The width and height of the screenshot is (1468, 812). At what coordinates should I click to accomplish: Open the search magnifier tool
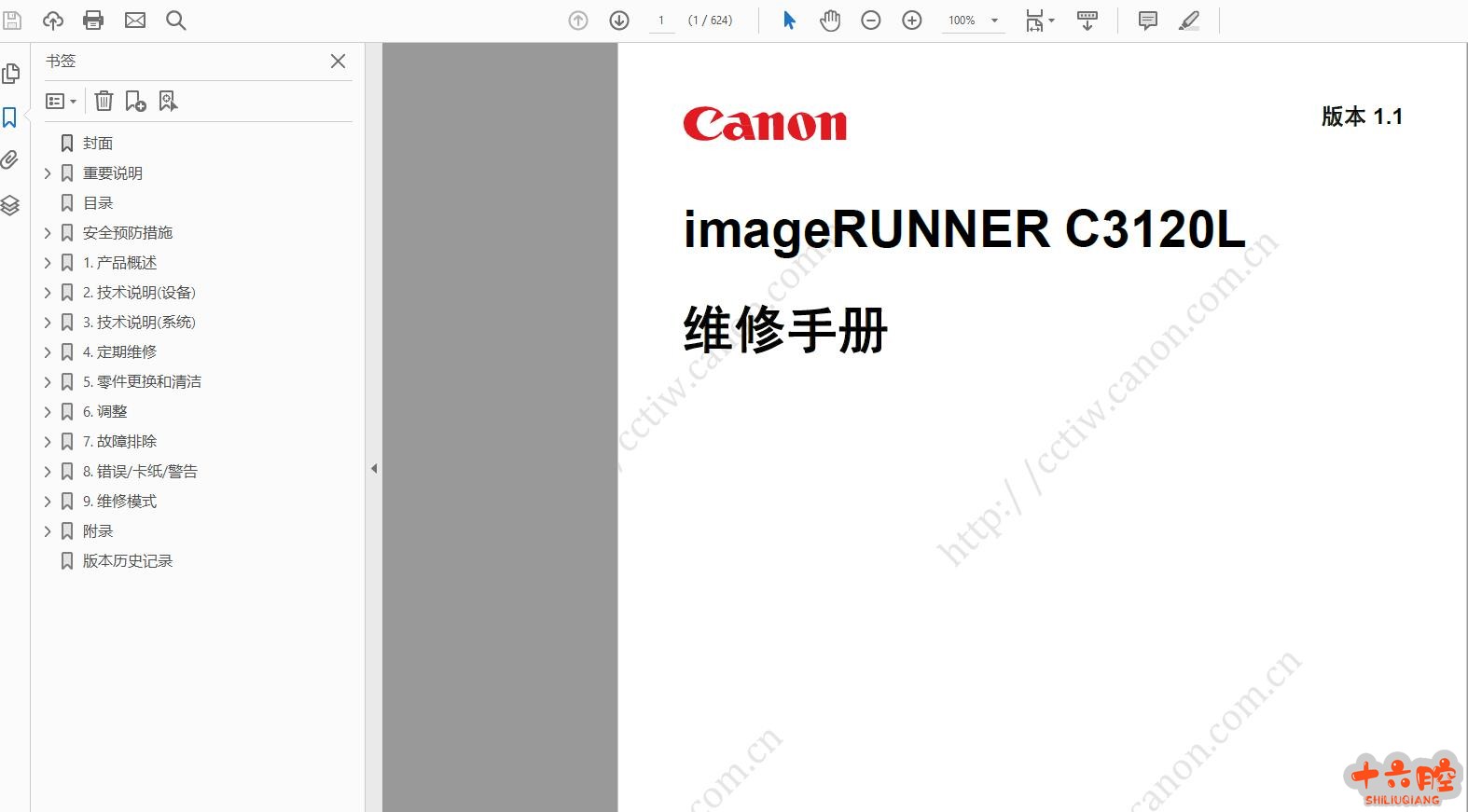(x=175, y=21)
